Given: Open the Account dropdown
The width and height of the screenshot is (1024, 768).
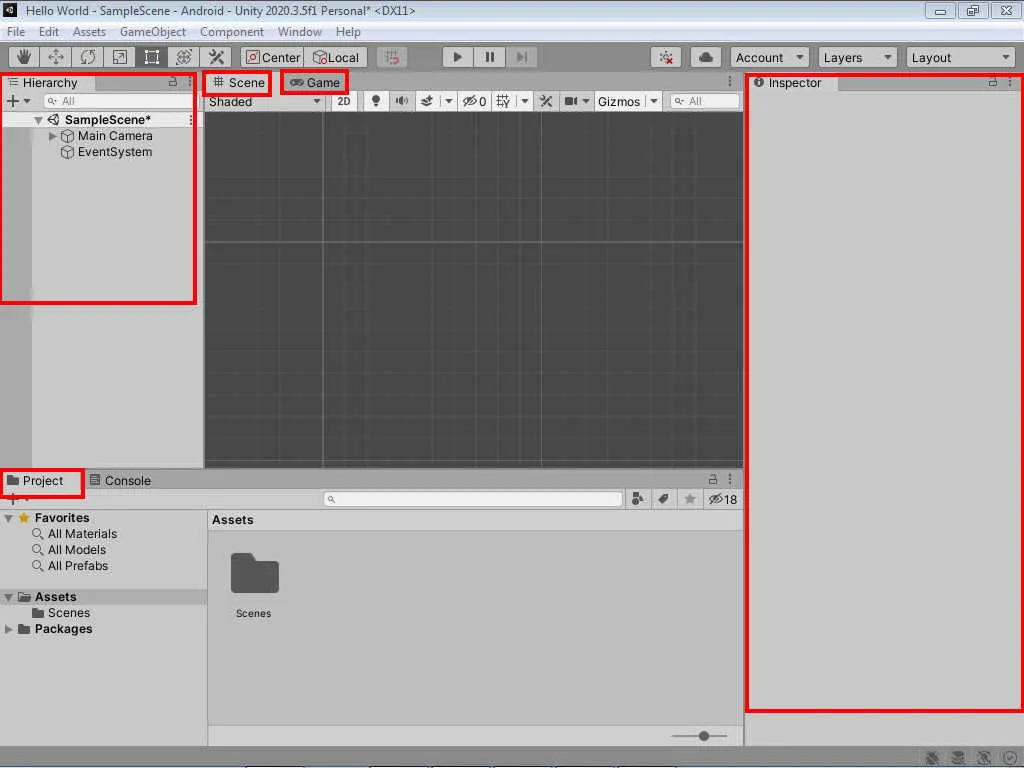Looking at the screenshot, I should 769,57.
